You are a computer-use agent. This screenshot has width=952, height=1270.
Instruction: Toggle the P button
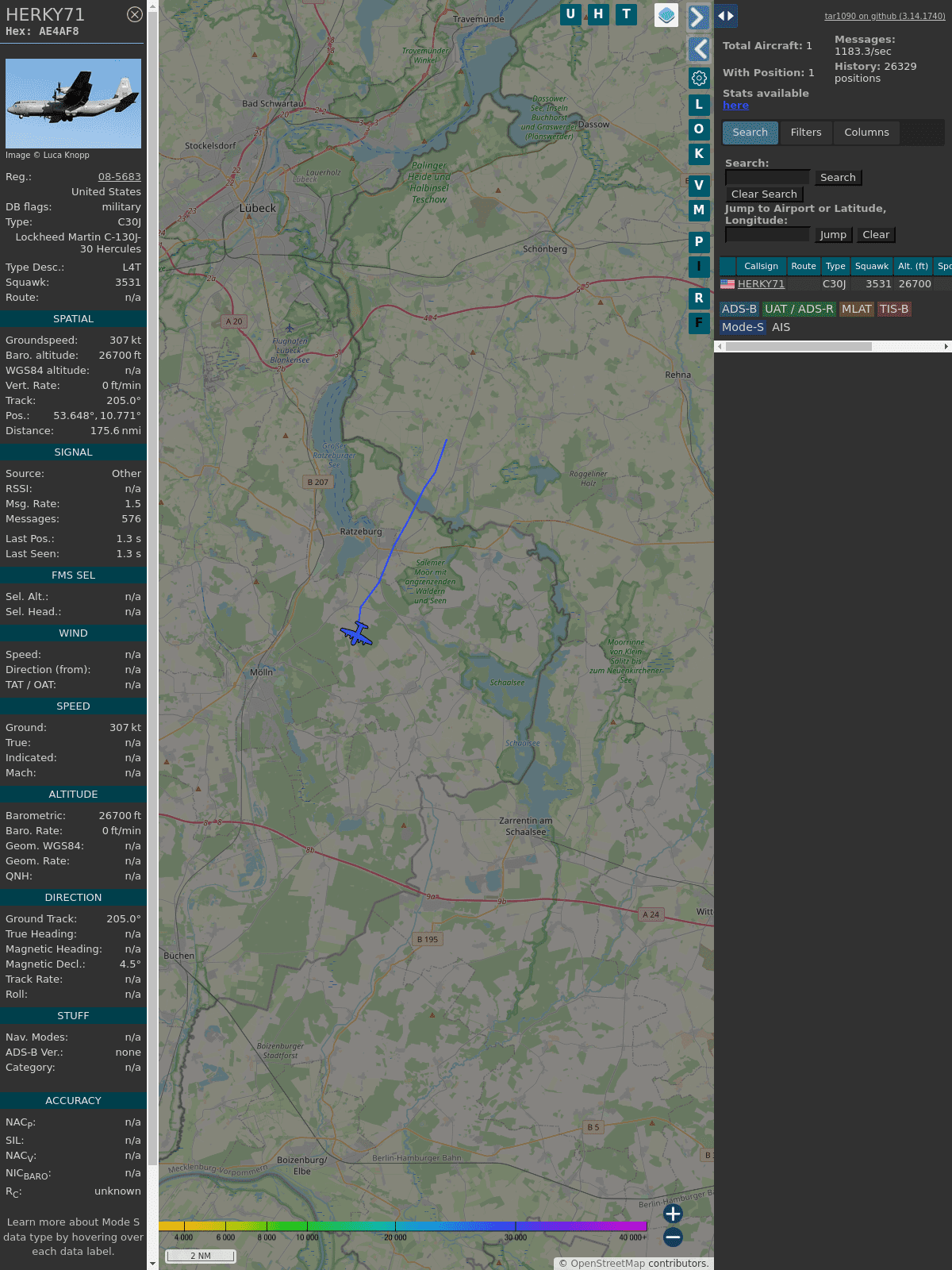[x=699, y=242]
